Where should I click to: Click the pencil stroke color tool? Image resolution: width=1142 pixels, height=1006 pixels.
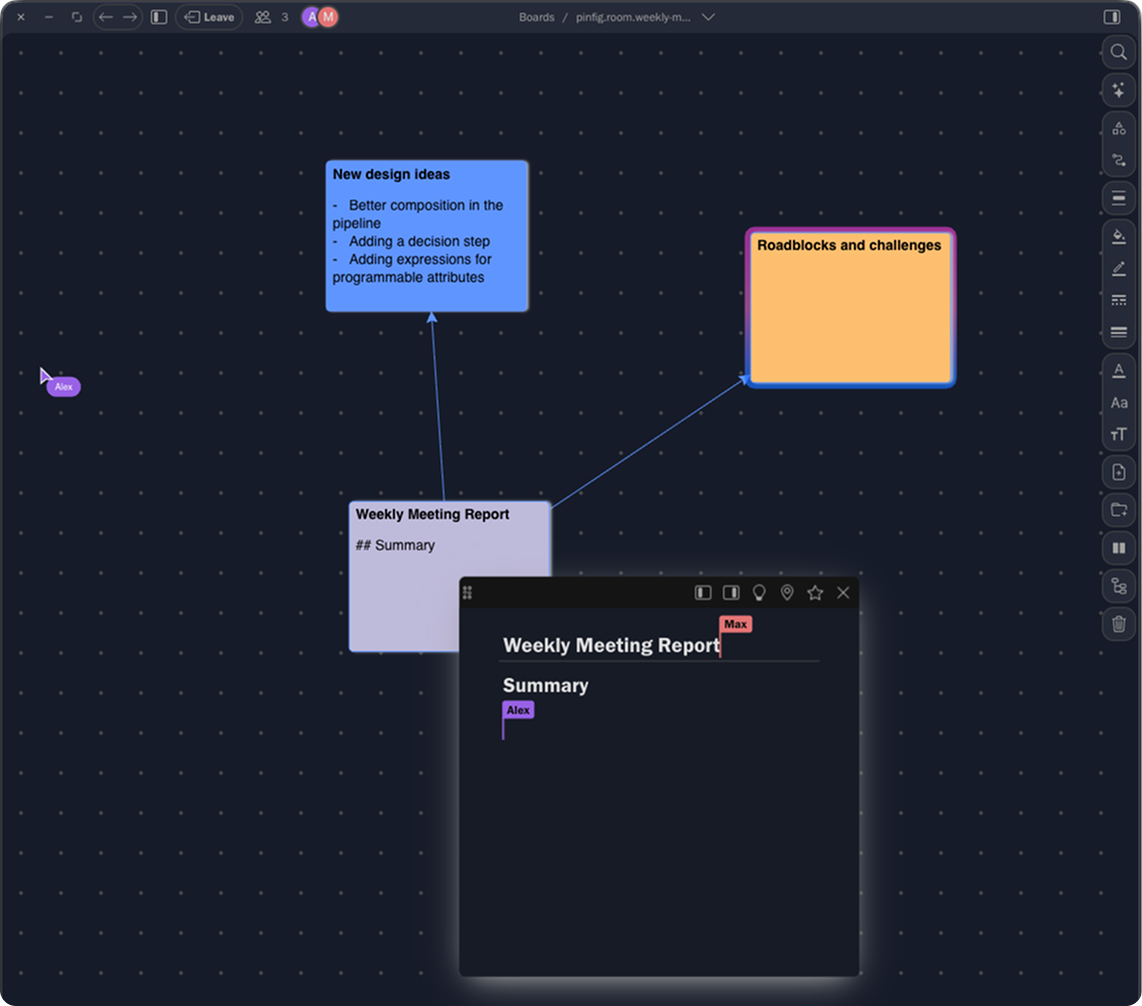(x=1118, y=268)
